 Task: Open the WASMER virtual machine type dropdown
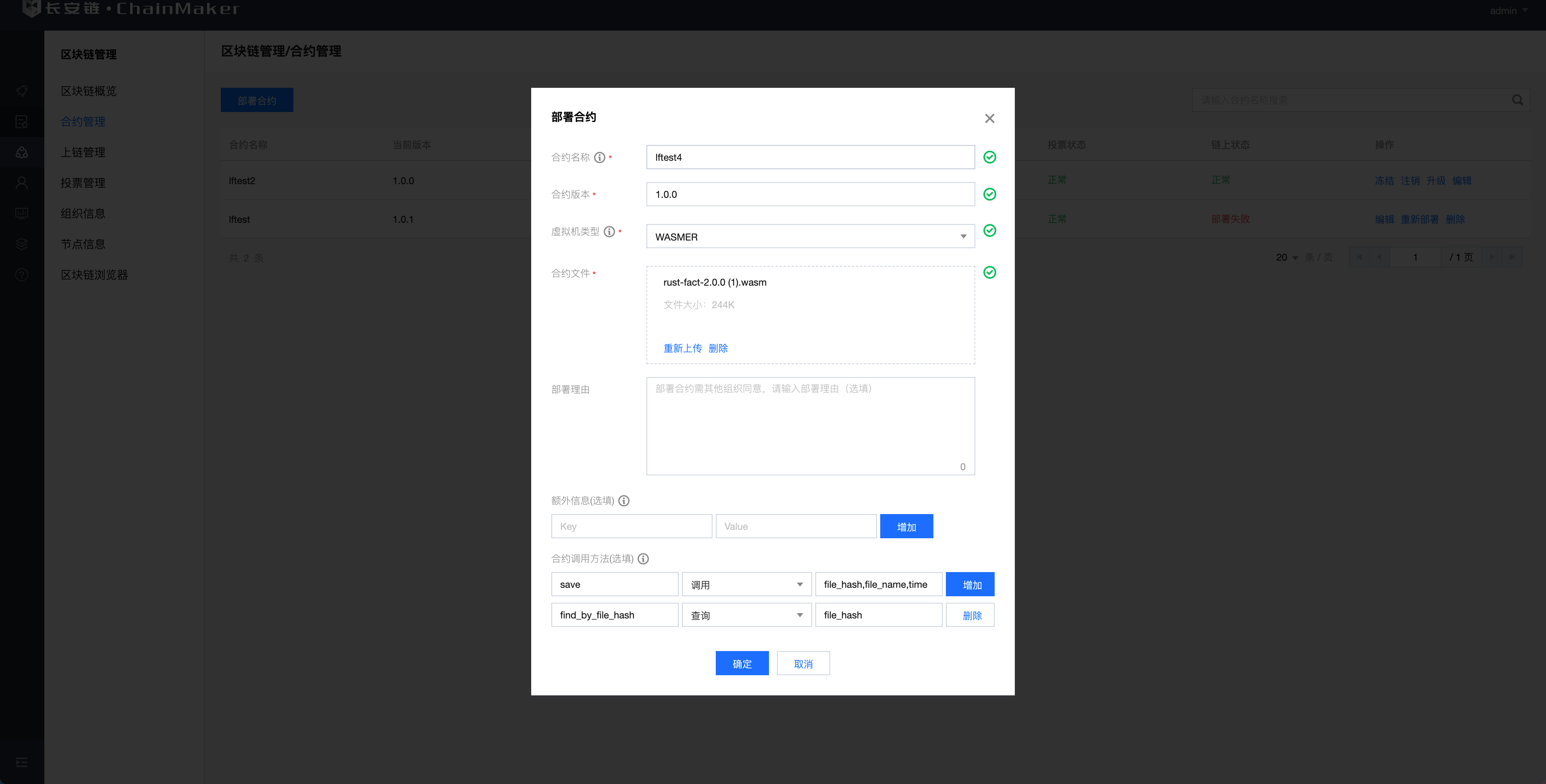(x=810, y=237)
